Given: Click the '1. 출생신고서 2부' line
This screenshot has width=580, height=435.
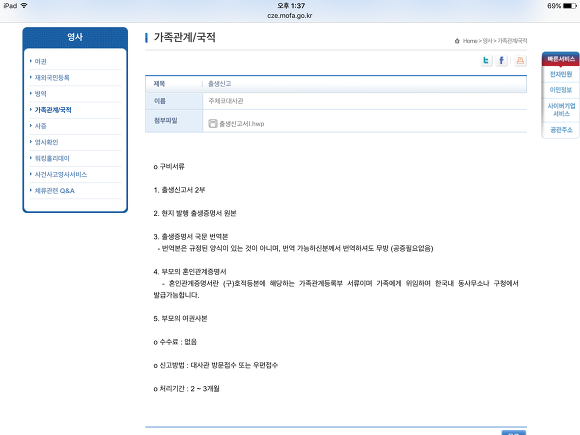Looking at the screenshot, I should (x=179, y=190).
